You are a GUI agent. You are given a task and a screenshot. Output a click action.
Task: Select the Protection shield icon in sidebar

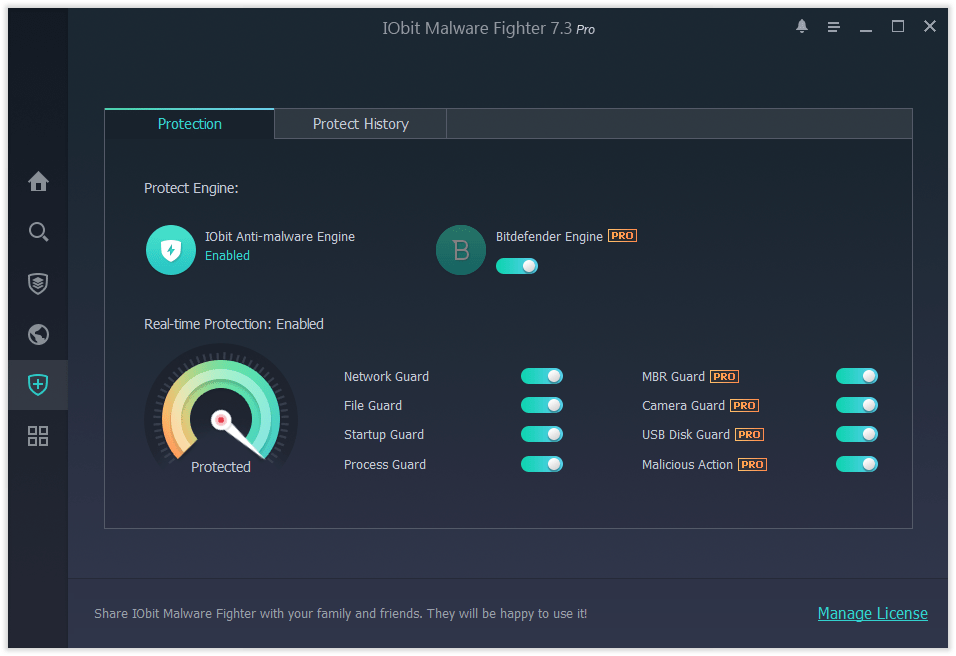(38, 385)
